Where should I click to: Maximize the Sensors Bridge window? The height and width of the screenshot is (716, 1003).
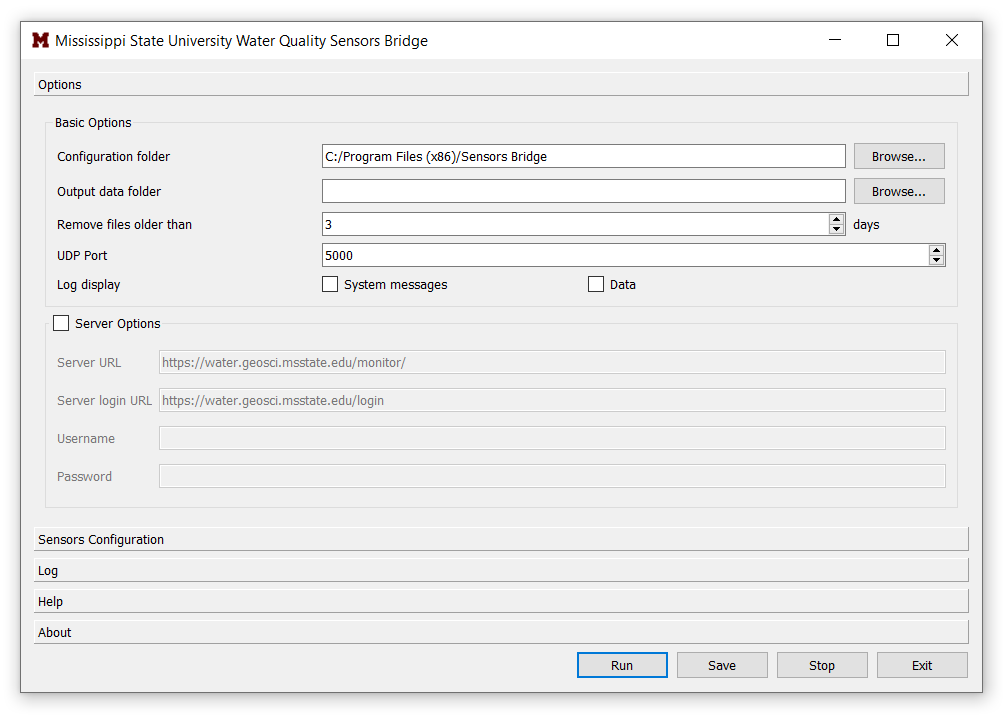[x=893, y=40]
